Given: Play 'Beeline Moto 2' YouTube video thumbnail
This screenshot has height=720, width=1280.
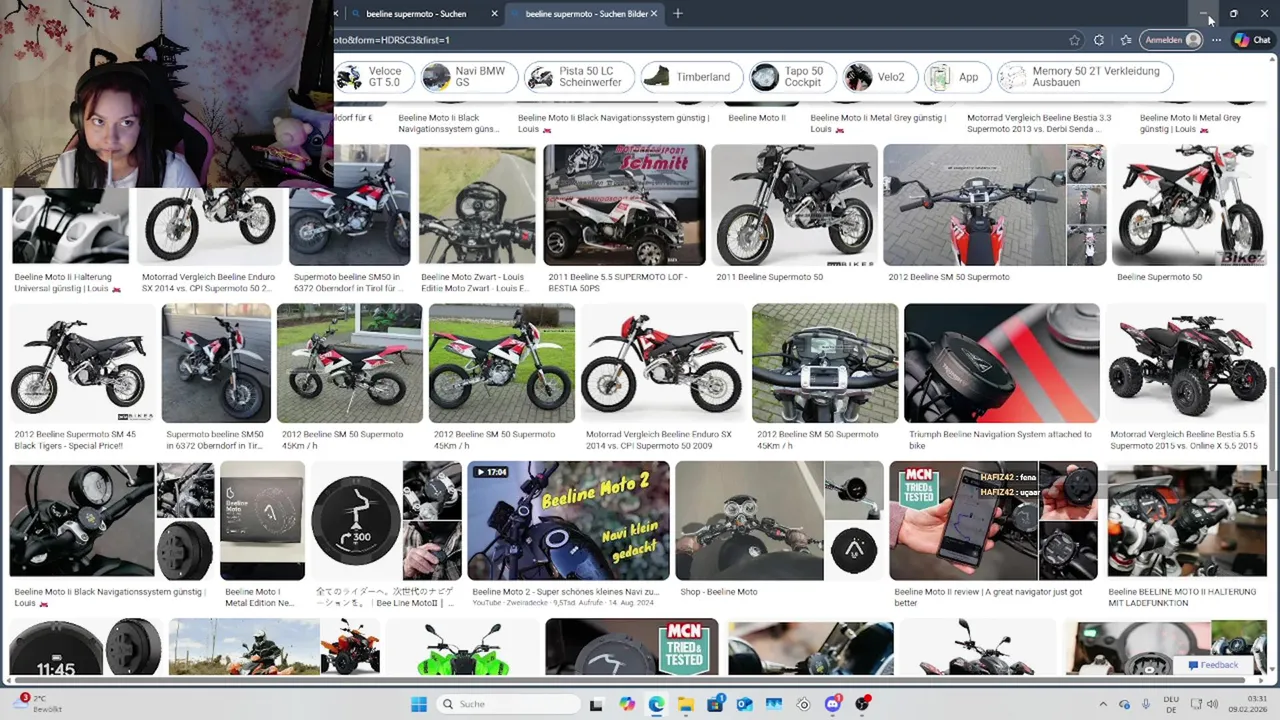Looking at the screenshot, I should tap(568, 520).
